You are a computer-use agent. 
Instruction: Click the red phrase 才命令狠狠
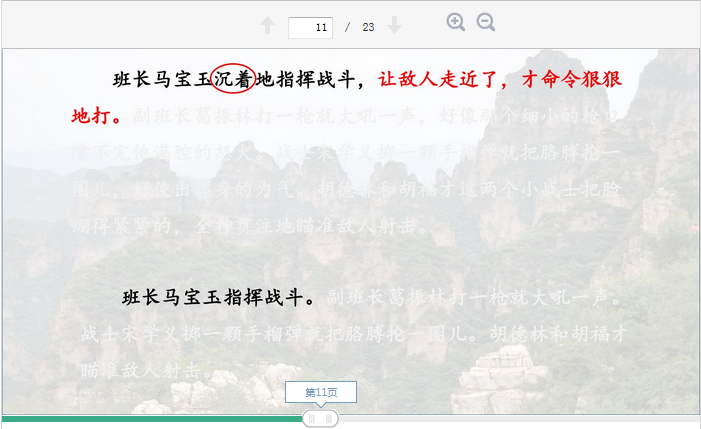(571, 79)
